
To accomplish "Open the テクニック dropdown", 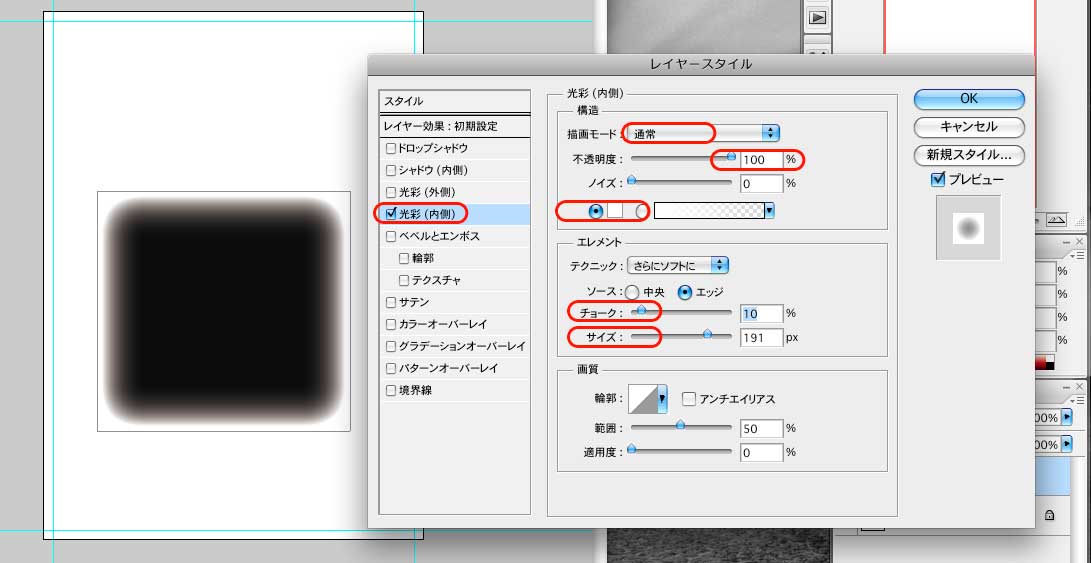I will pos(678,265).
